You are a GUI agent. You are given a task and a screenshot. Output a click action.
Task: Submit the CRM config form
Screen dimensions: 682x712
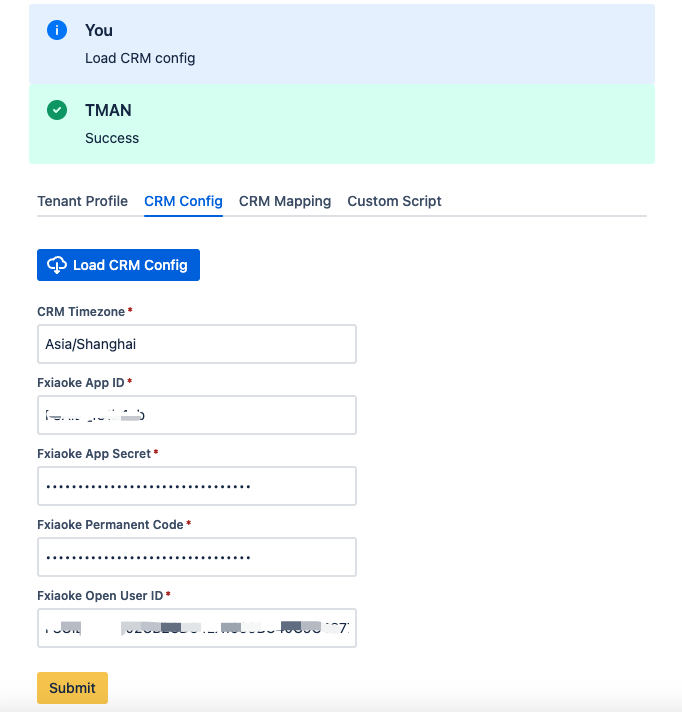(x=73, y=688)
